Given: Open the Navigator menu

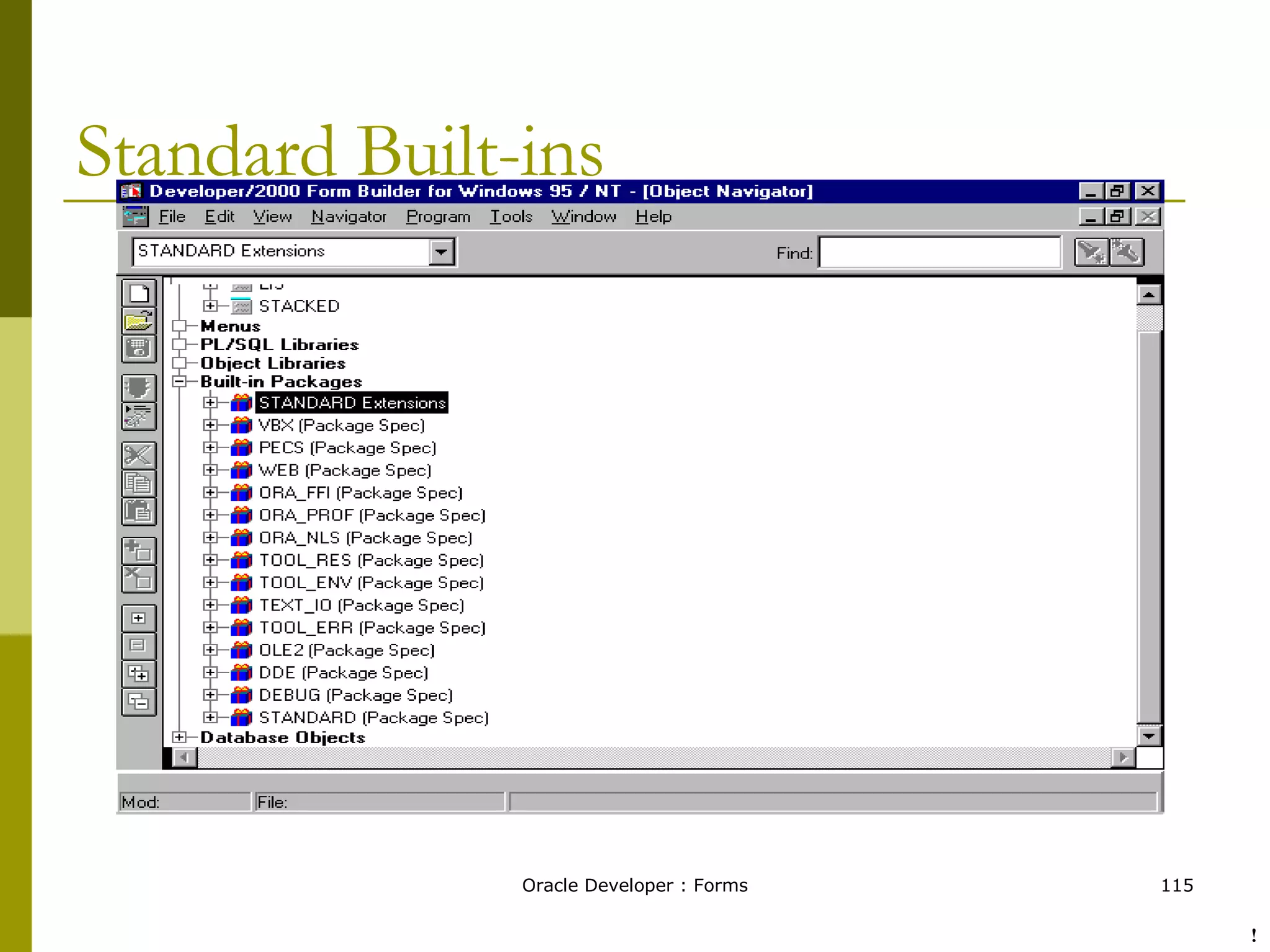Looking at the screenshot, I should pyautogui.click(x=349, y=216).
